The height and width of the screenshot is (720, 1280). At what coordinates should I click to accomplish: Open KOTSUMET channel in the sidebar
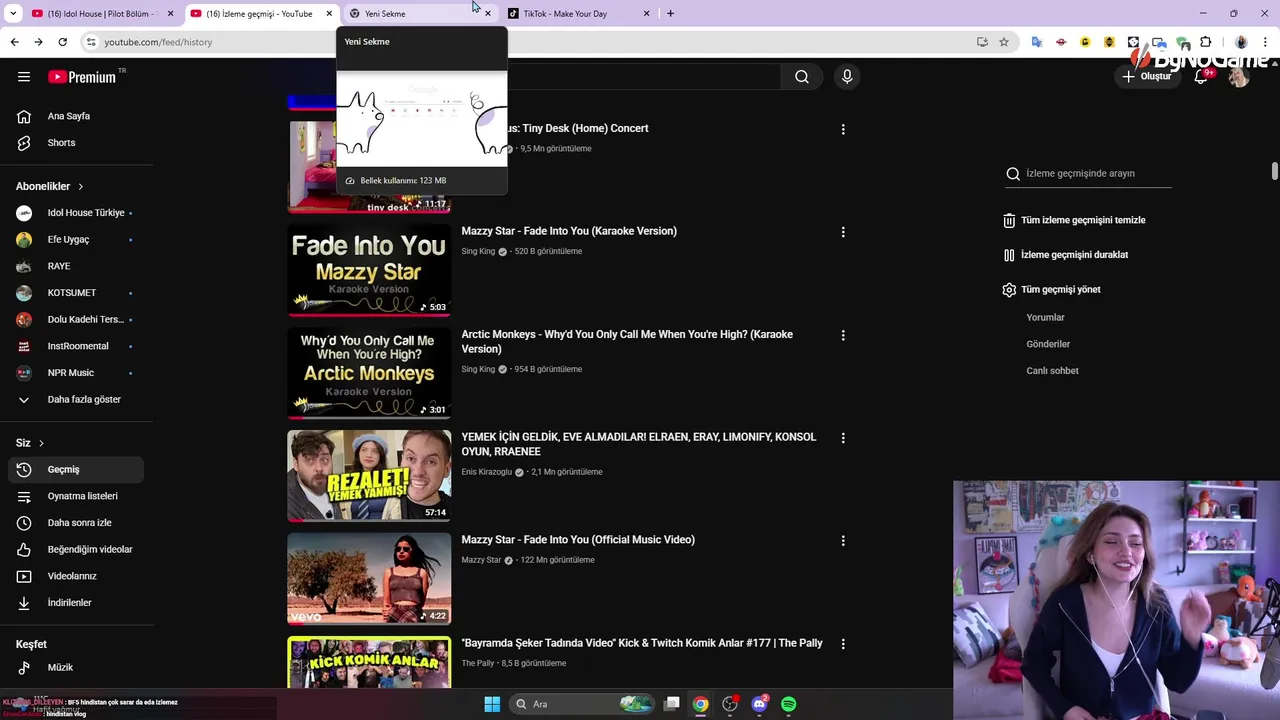(76, 293)
